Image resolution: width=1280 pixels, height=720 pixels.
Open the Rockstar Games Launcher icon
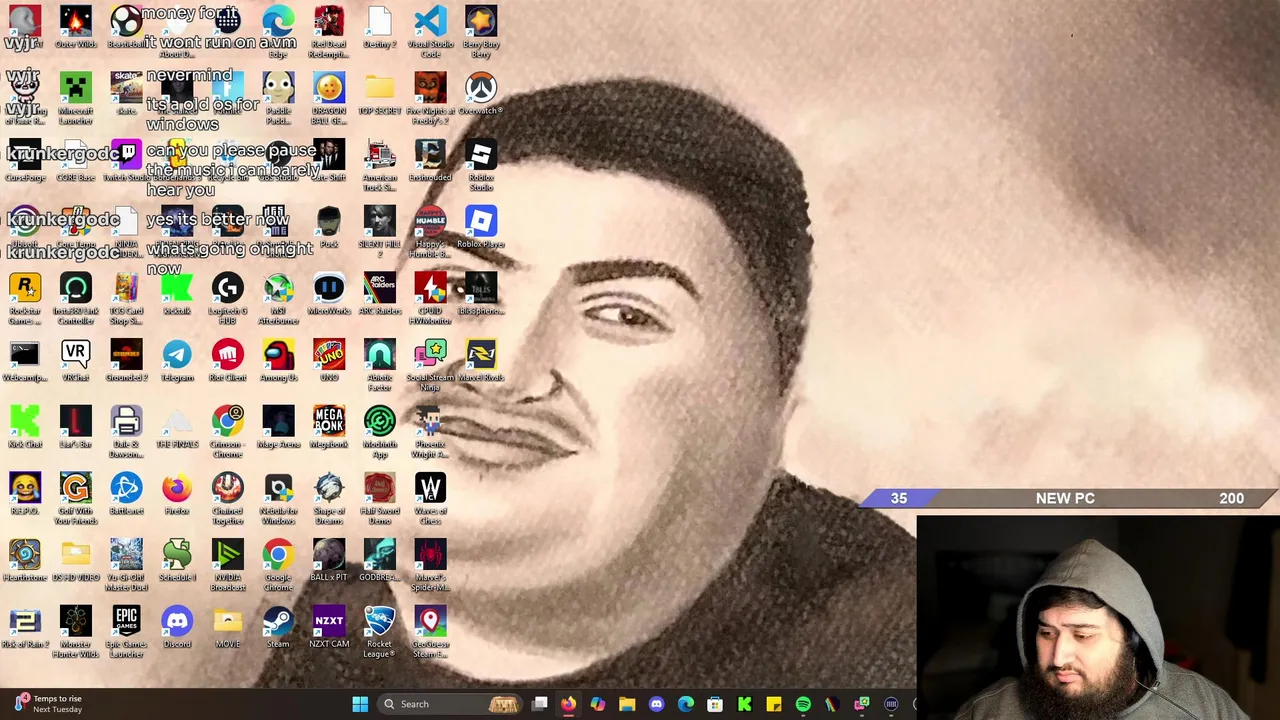point(25,298)
